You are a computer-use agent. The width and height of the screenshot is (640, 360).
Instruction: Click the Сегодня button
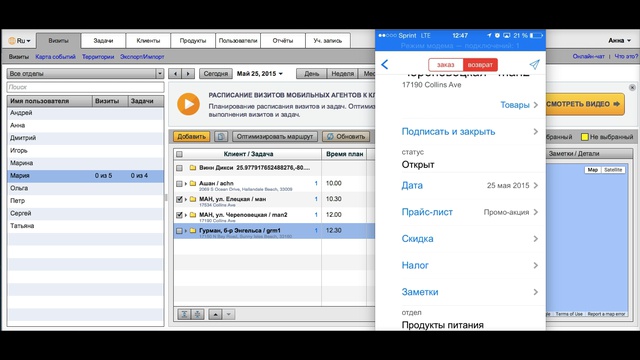coord(216,73)
